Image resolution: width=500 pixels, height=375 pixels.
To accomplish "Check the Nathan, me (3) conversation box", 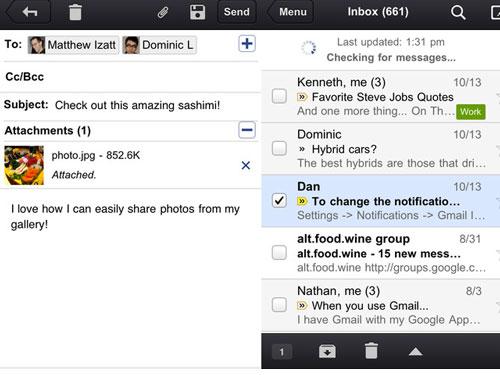I will coord(279,305).
